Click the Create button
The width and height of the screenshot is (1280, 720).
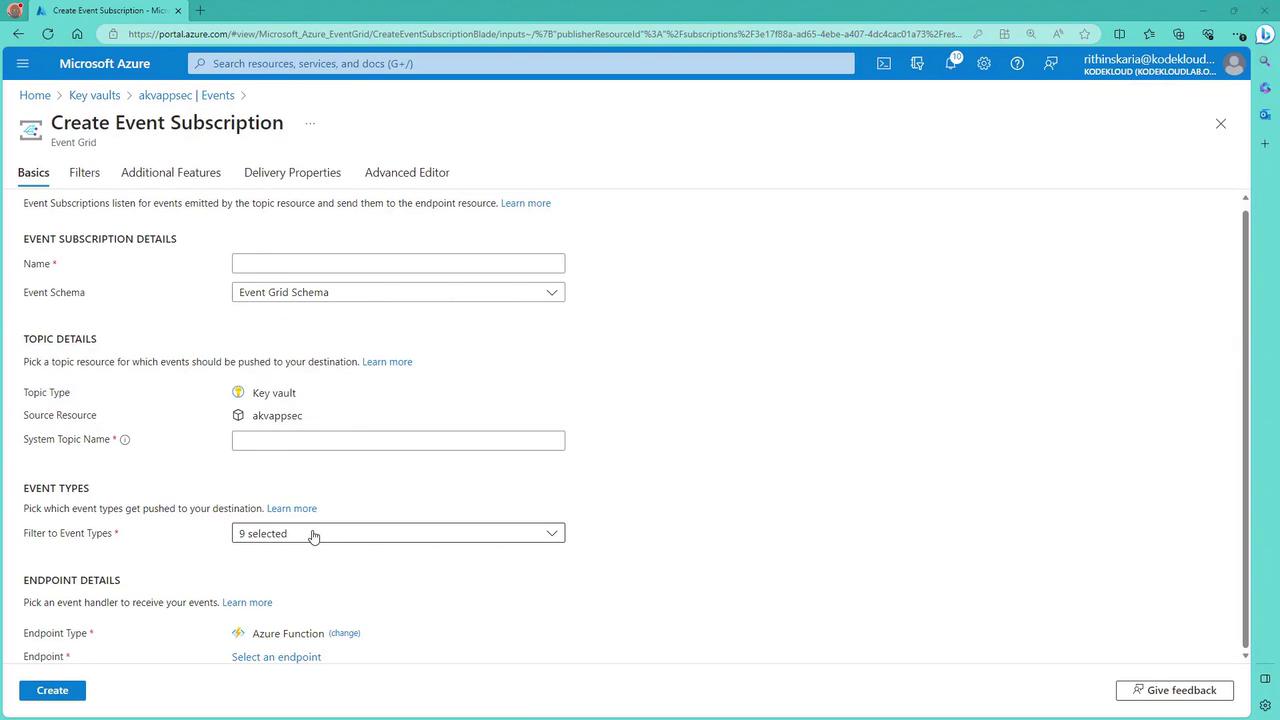pos(52,690)
